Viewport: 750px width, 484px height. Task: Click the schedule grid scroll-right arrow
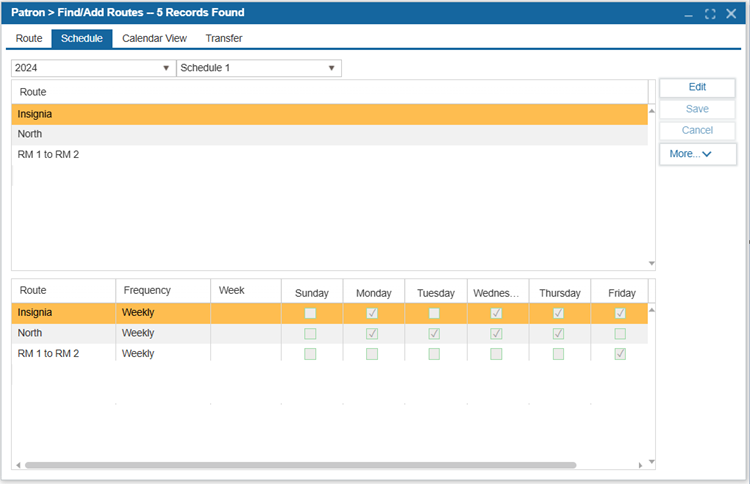coord(641,465)
